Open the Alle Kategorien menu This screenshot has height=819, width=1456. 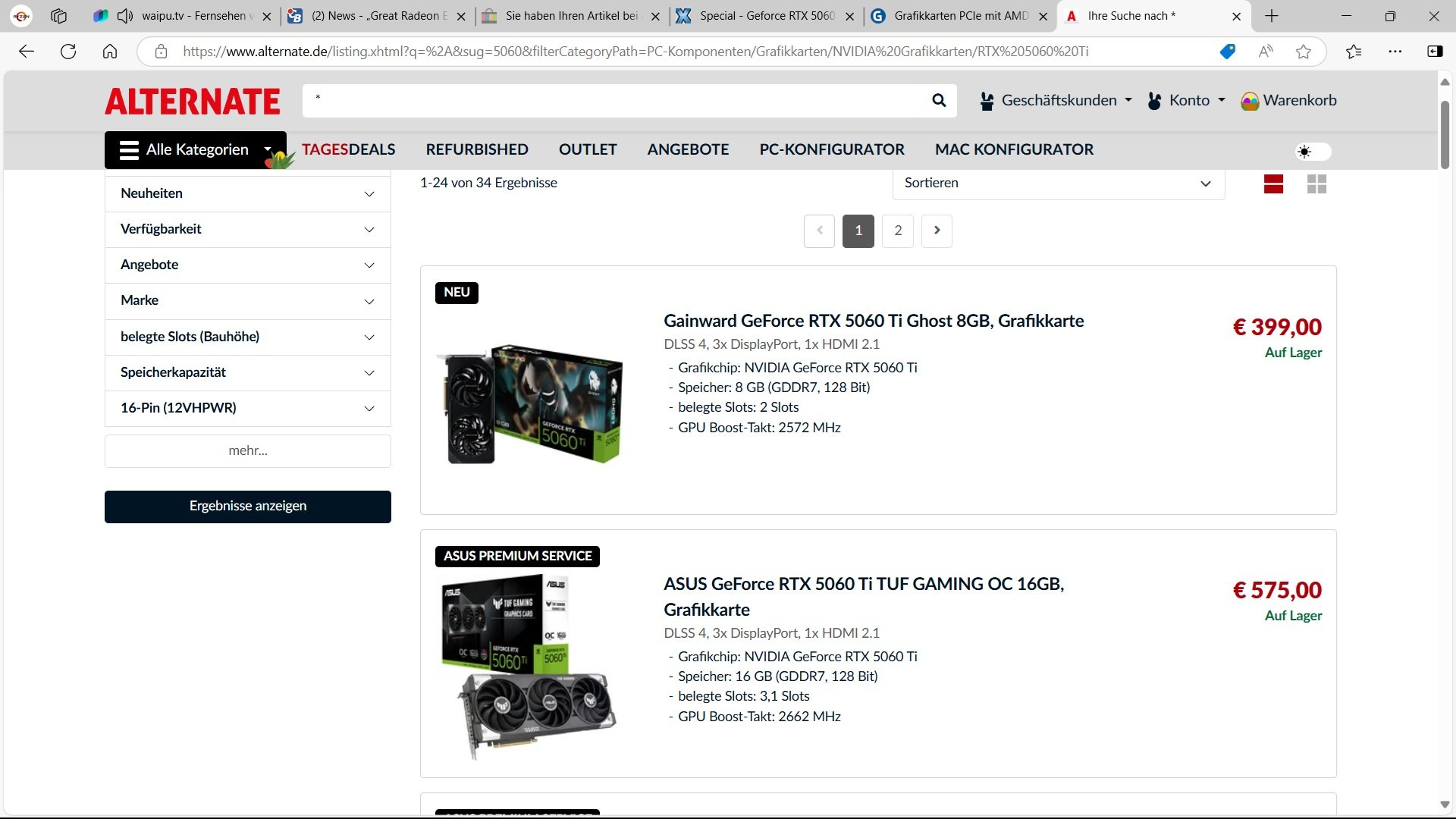click(x=195, y=149)
